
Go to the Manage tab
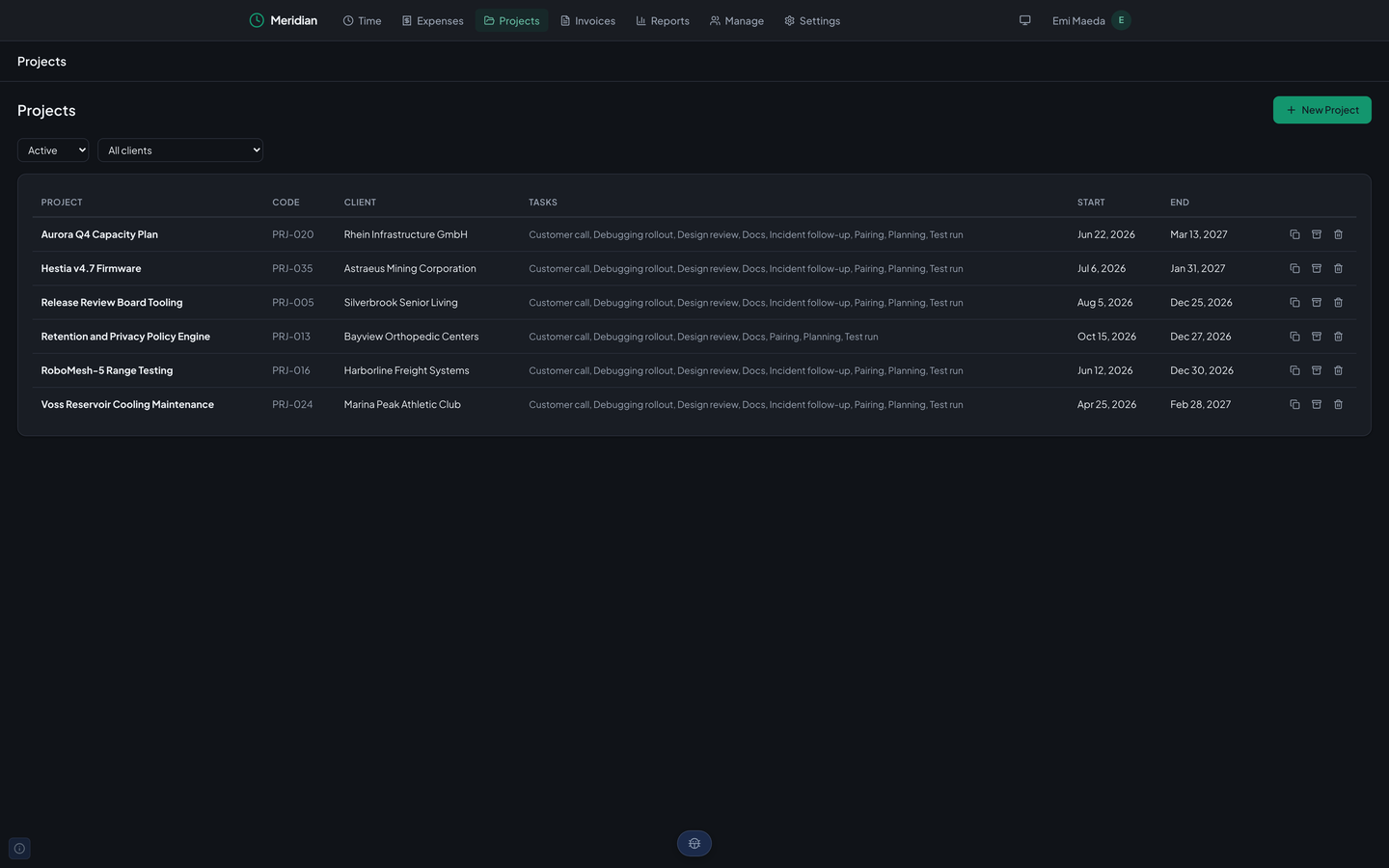click(x=737, y=20)
